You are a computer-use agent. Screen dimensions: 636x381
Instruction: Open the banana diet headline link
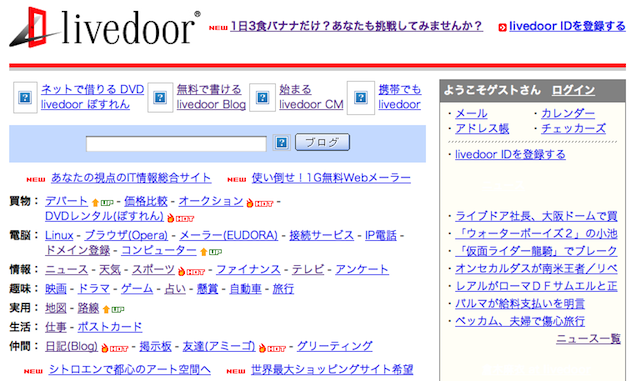click(x=356, y=26)
